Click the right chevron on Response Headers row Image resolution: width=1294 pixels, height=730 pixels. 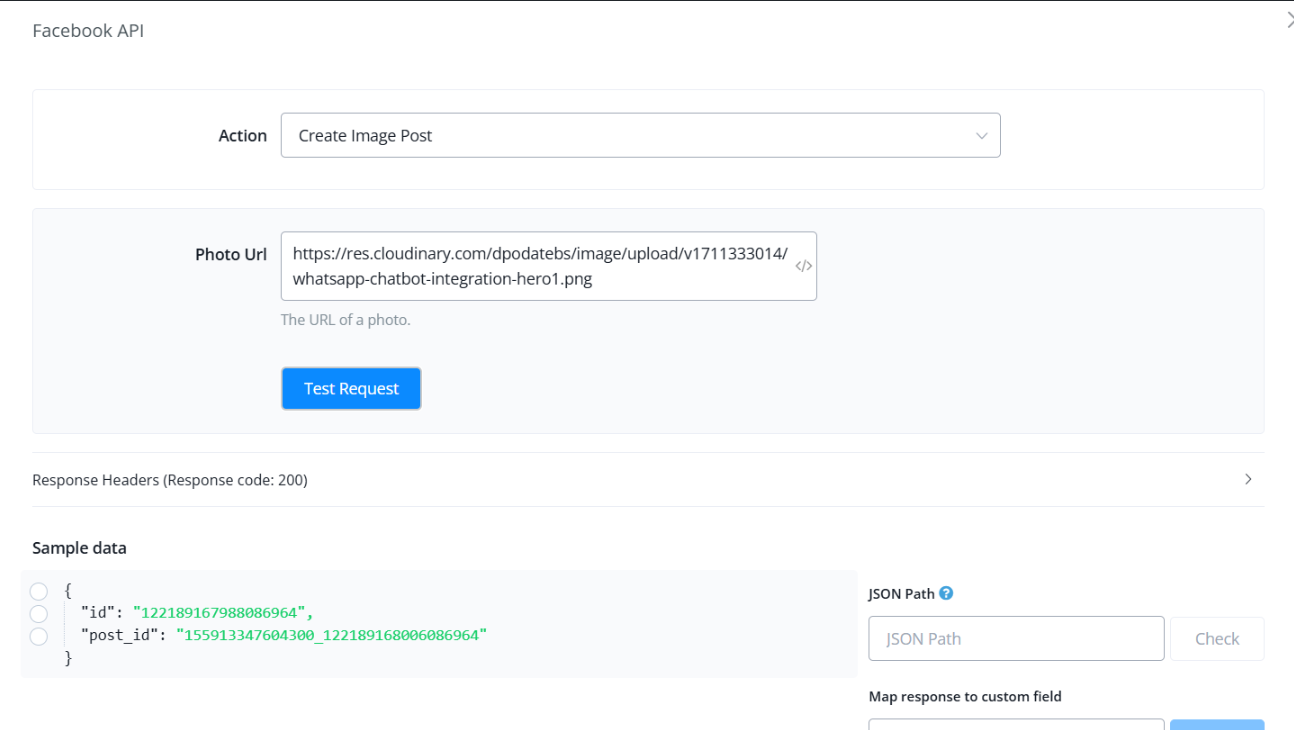[1248, 480]
